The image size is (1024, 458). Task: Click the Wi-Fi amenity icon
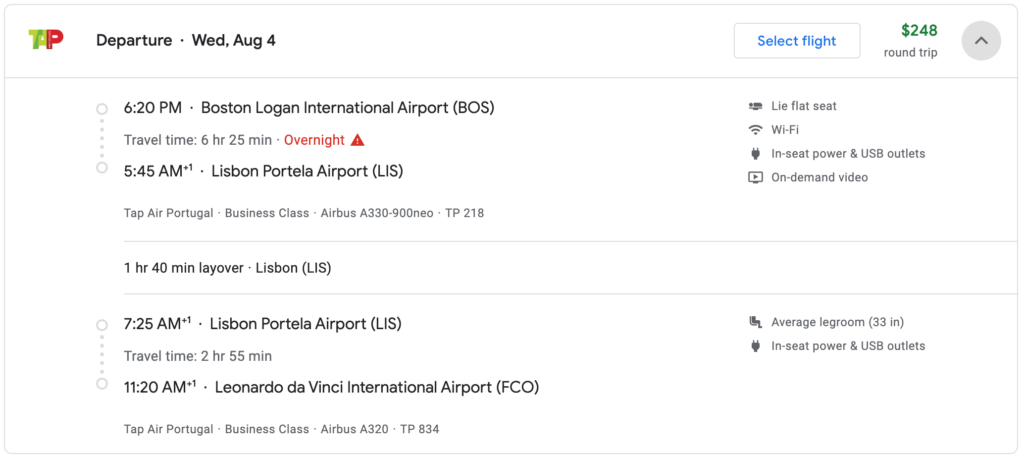(x=756, y=129)
